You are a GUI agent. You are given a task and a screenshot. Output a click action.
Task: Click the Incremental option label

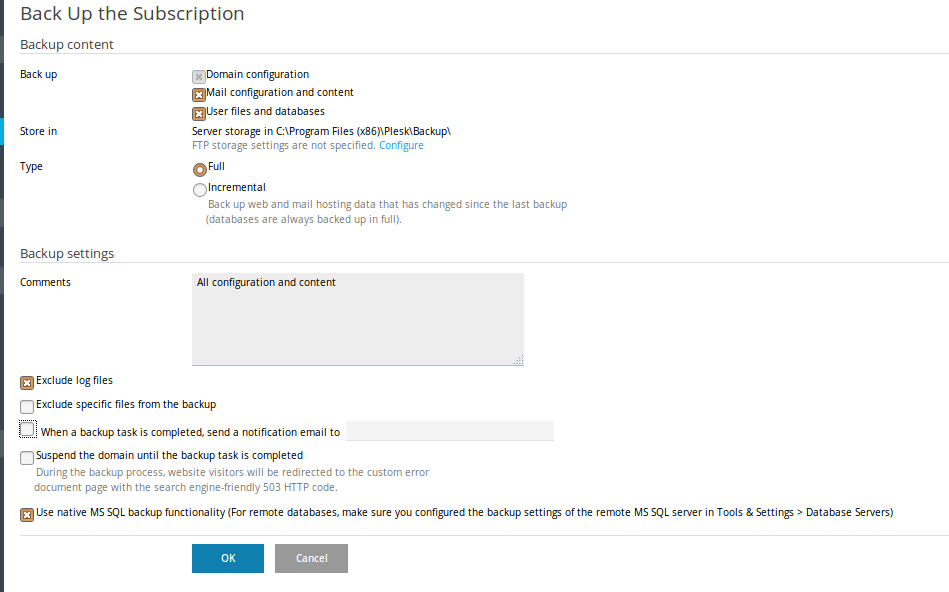click(x=237, y=188)
